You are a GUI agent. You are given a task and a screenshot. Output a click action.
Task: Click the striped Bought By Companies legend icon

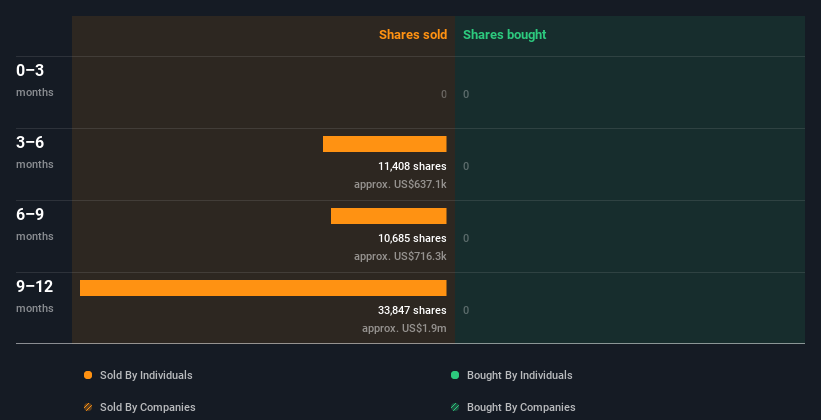coord(455,407)
